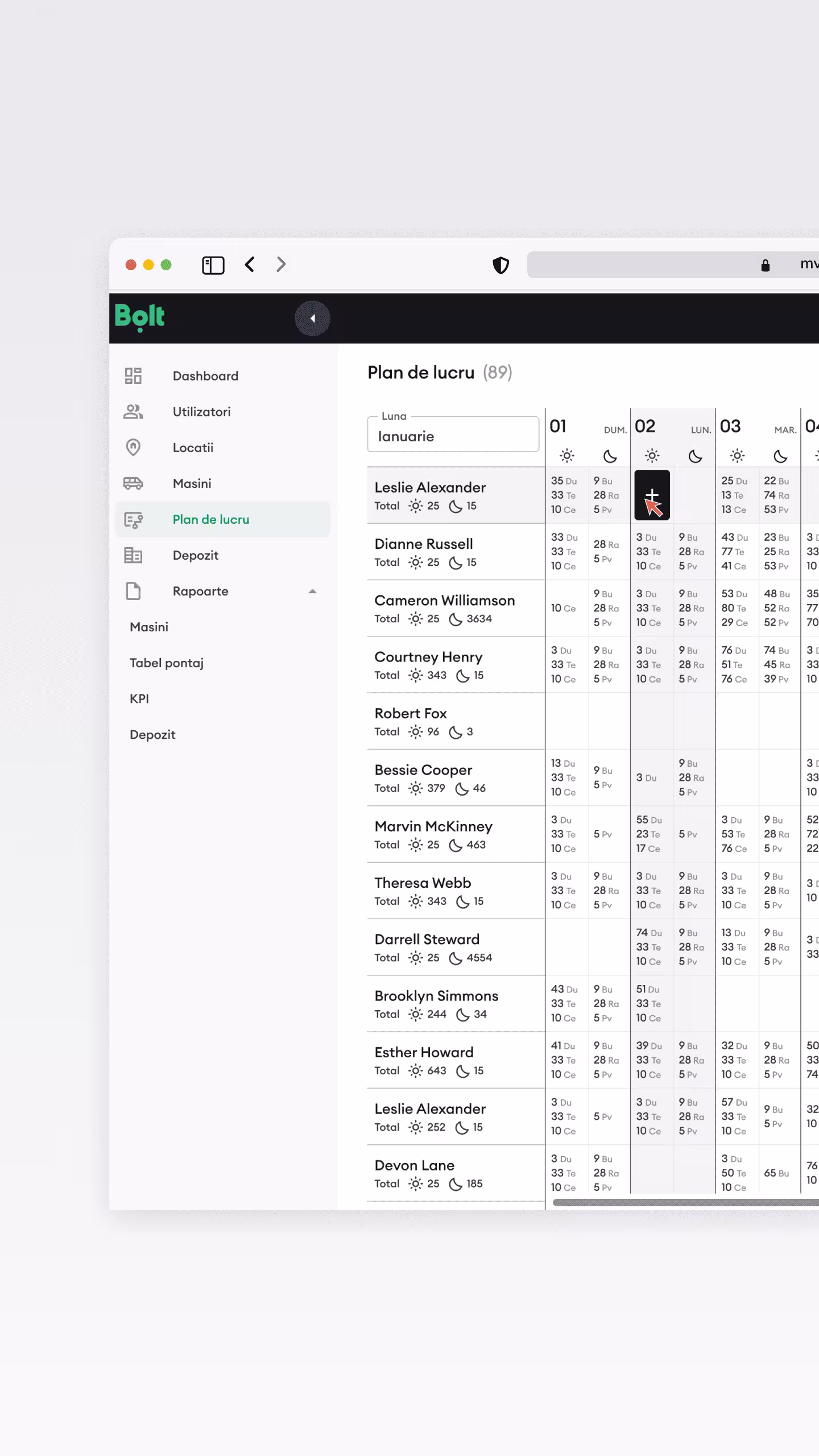This screenshot has height=1456, width=819.
Task: Click the Depozit building icon
Action: click(x=133, y=555)
